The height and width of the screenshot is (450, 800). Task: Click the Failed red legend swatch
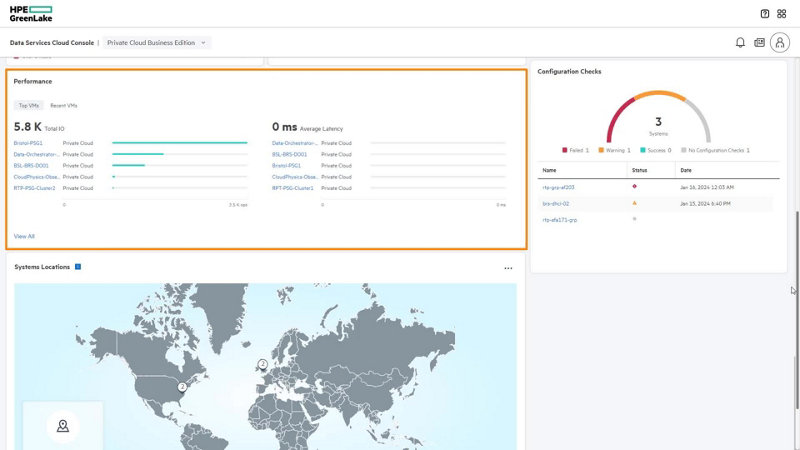[x=564, y=150]
